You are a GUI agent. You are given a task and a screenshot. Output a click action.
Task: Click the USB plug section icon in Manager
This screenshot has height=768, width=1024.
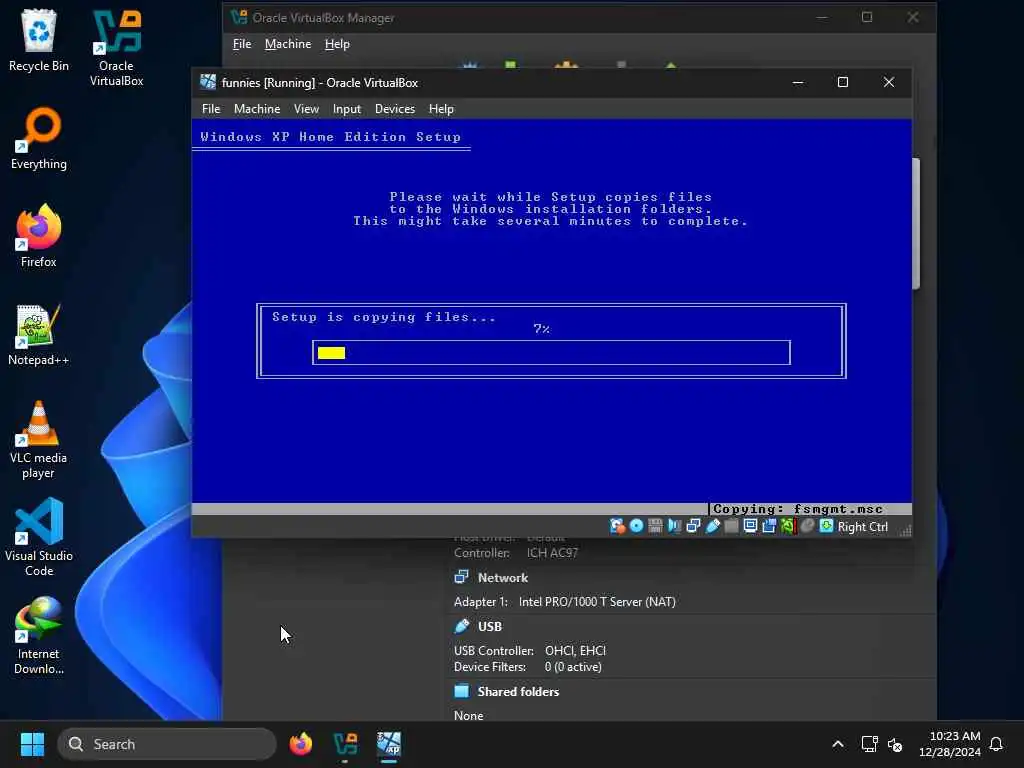click(x=462, y=626)
